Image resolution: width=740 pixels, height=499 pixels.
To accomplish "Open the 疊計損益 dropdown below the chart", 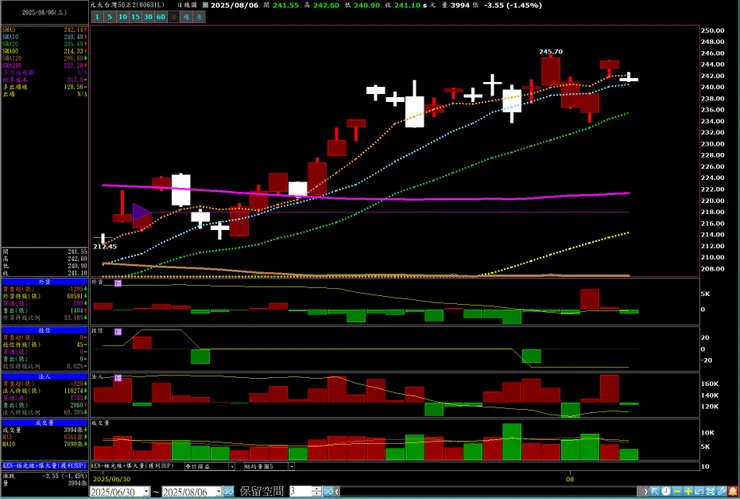I will click(231, 466).
